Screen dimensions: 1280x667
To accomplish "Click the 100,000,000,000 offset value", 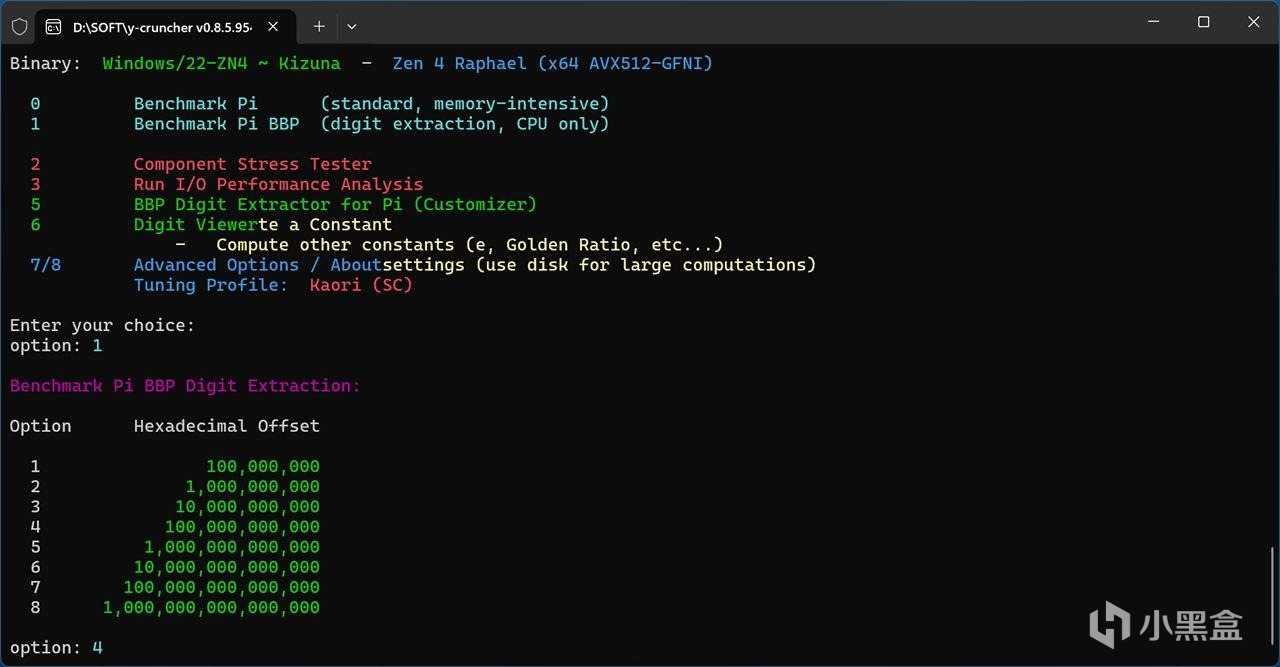I will pos(242,526).
